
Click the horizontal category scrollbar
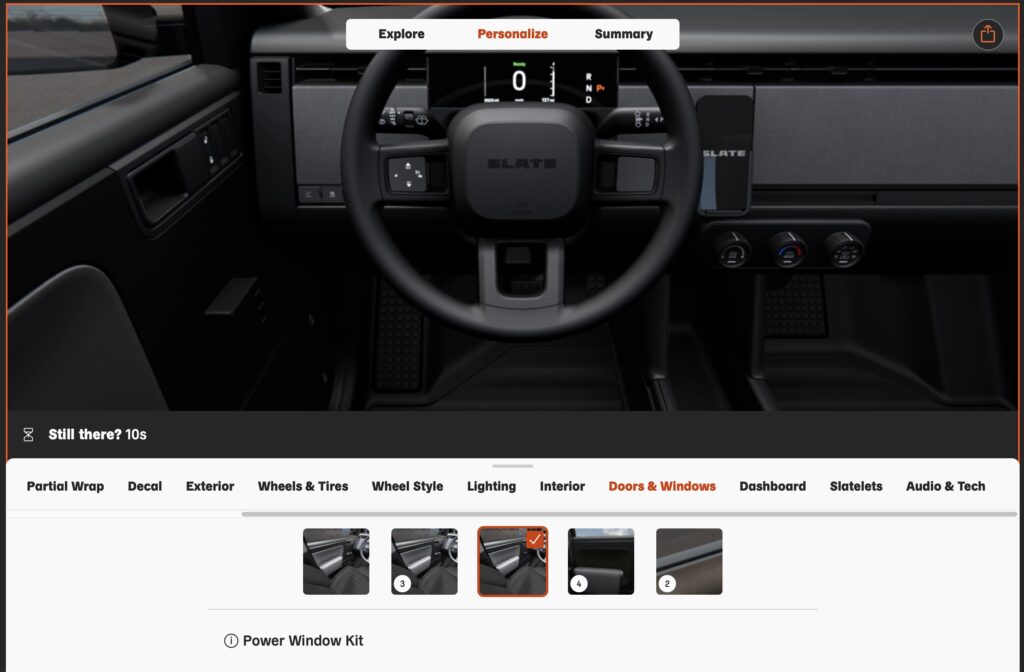coord(628,514)
